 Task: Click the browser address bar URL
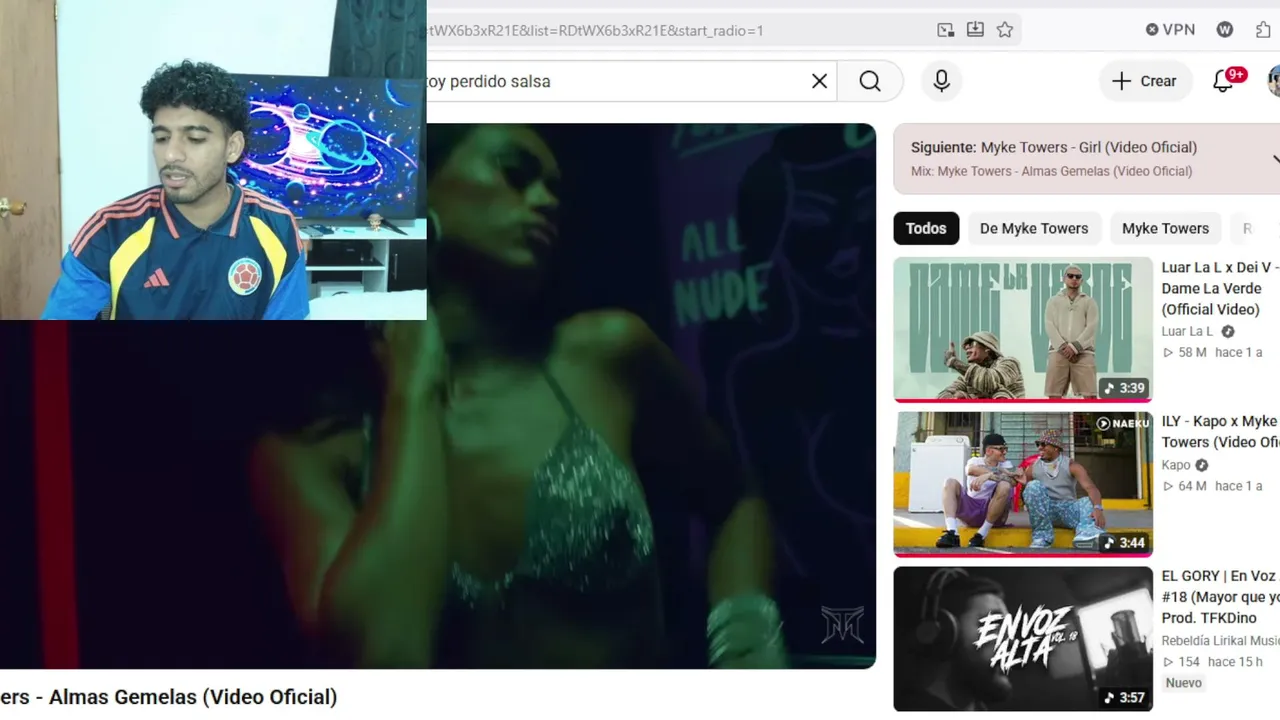point(595,30)
